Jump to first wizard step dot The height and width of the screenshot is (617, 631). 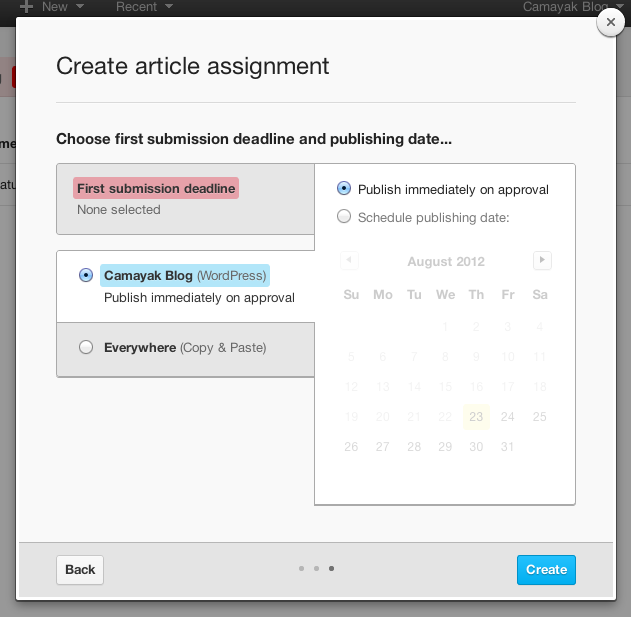[x=301, y=569]
